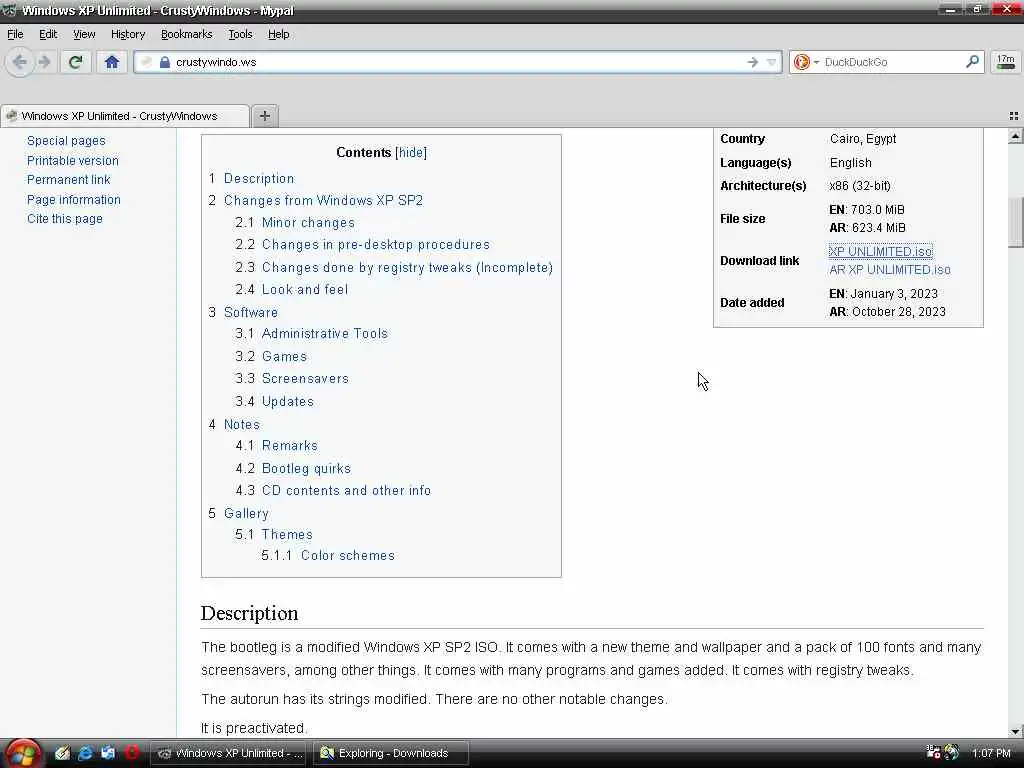This screenshot has height=768, width=1024.
Task: Click the page scrollbar down arrow
Action: point(1015,731)
